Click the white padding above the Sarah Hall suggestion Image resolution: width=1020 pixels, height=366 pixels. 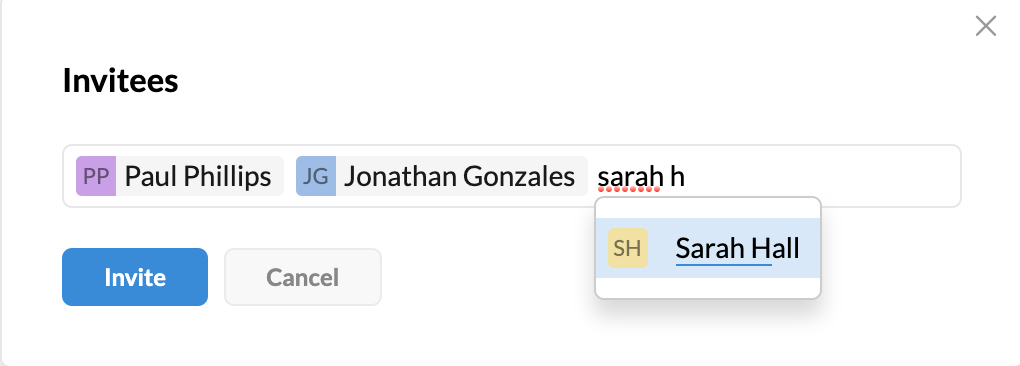(x=708, y=209)
